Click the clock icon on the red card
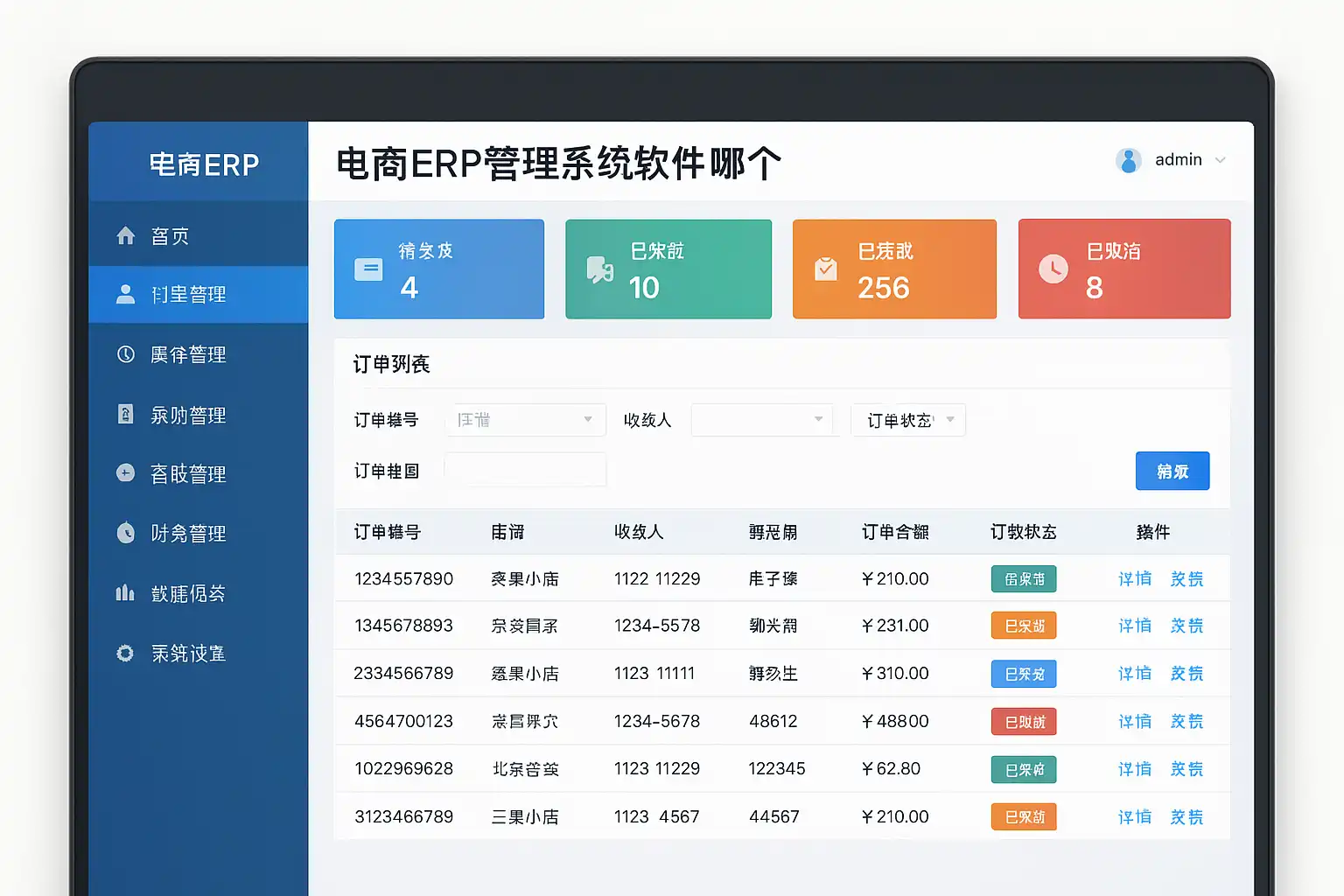Screen dimensions: 1344x896 (x=1053, y=269)
